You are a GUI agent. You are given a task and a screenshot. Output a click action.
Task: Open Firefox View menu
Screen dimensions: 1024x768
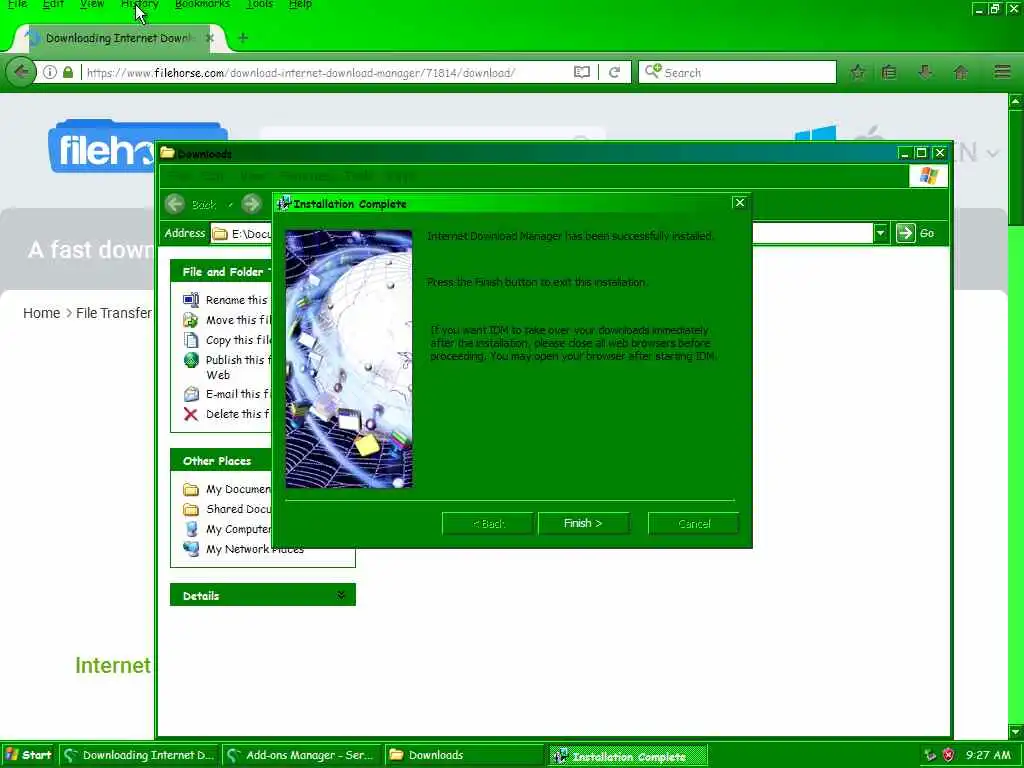(92, 5)
